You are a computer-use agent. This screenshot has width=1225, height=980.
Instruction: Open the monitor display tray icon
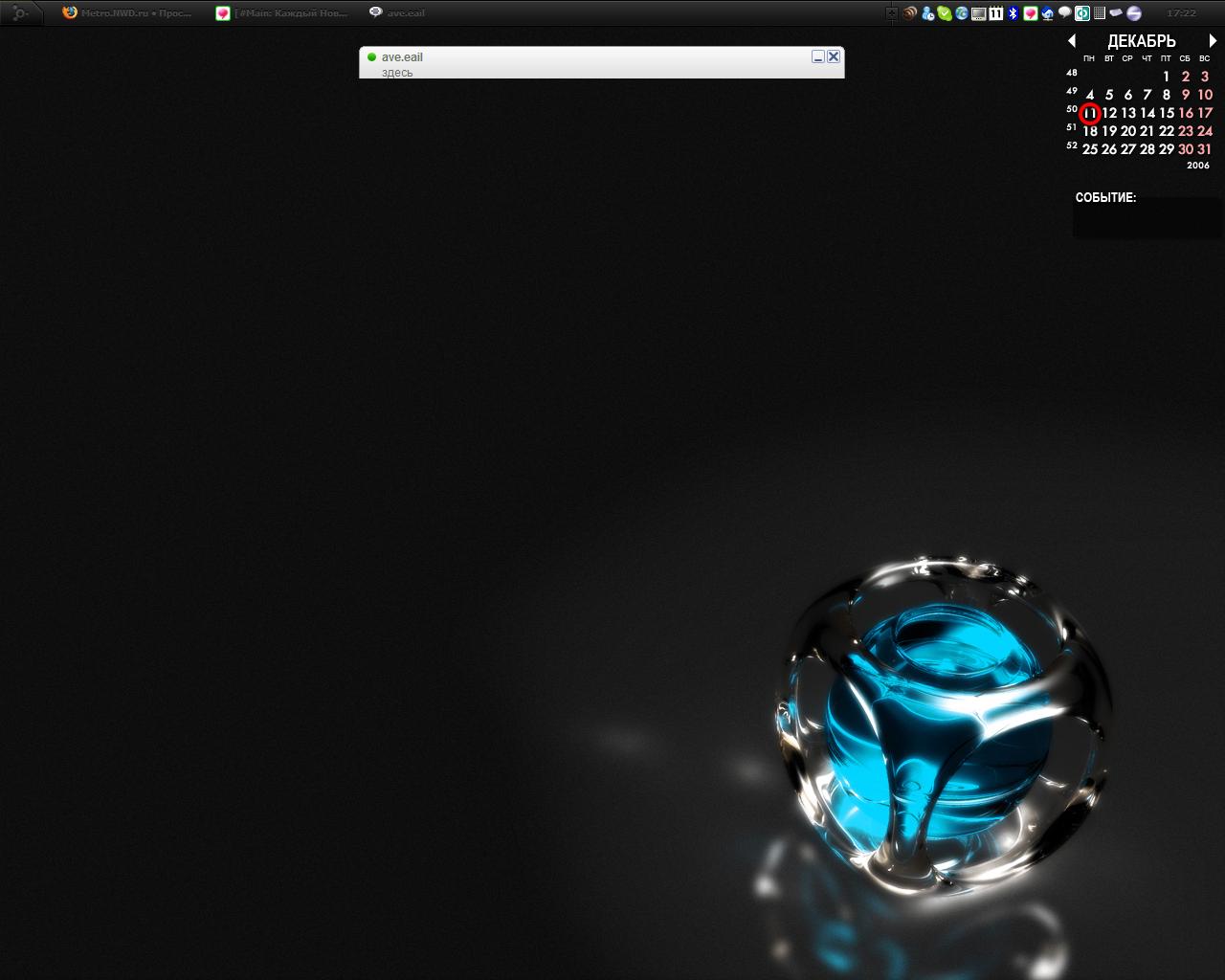coord(978,13)
